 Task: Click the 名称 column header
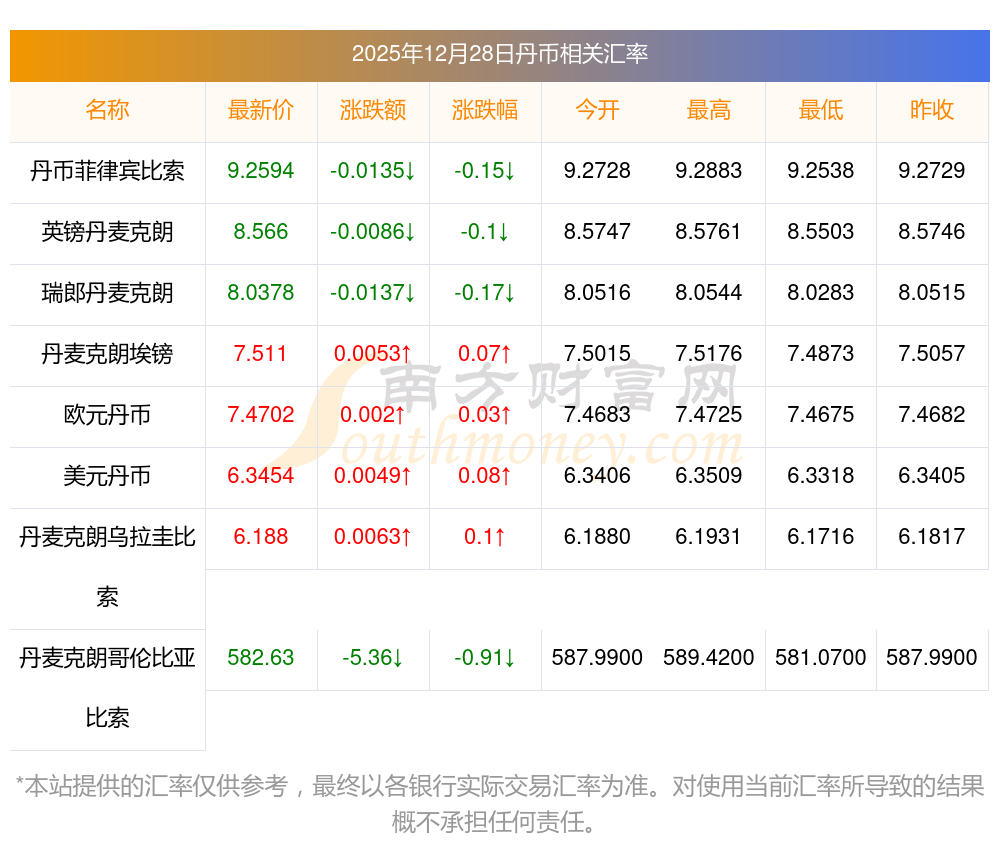coord(107,110)
